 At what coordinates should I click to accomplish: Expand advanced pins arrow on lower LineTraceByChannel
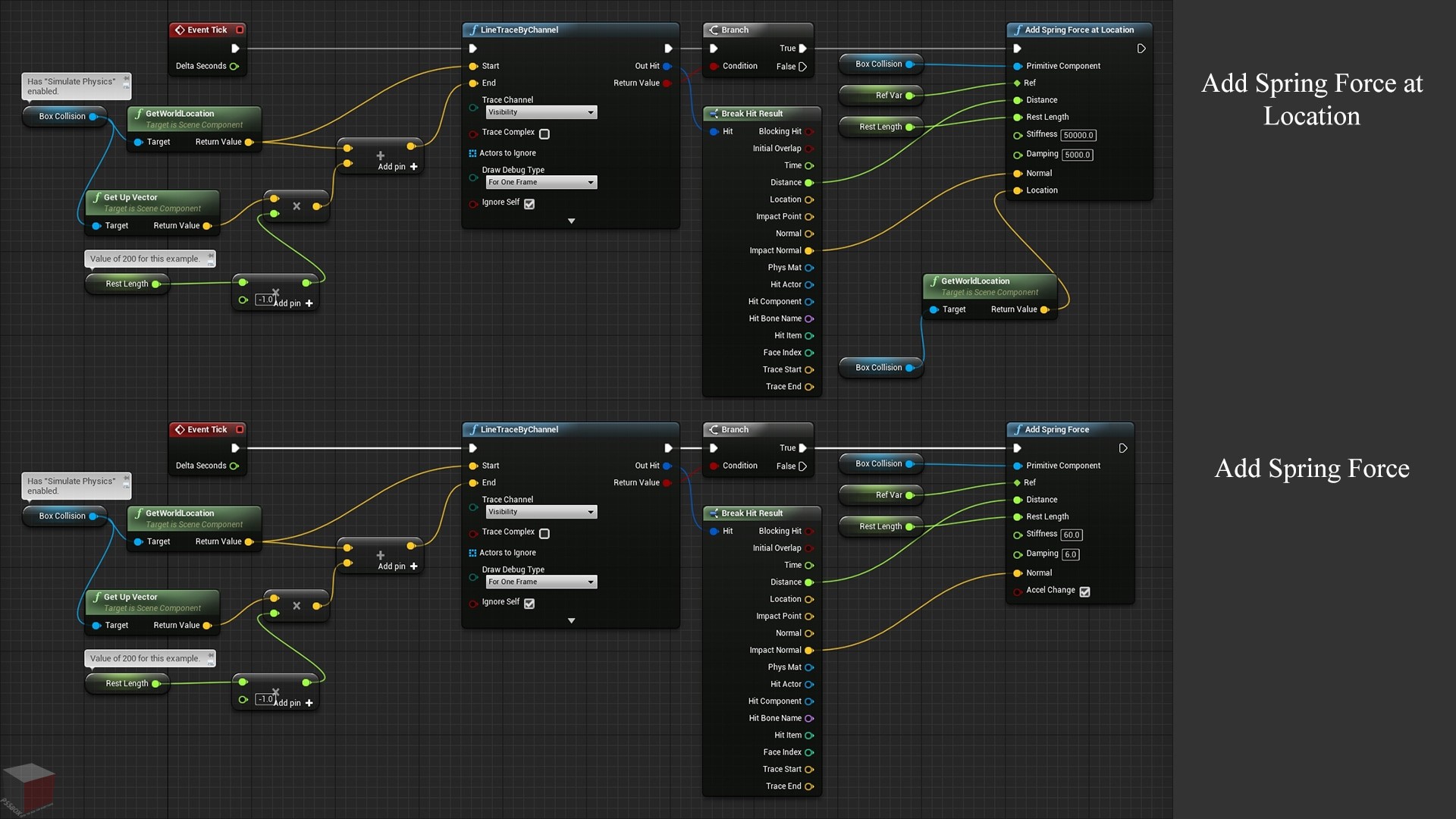(571, 621)
